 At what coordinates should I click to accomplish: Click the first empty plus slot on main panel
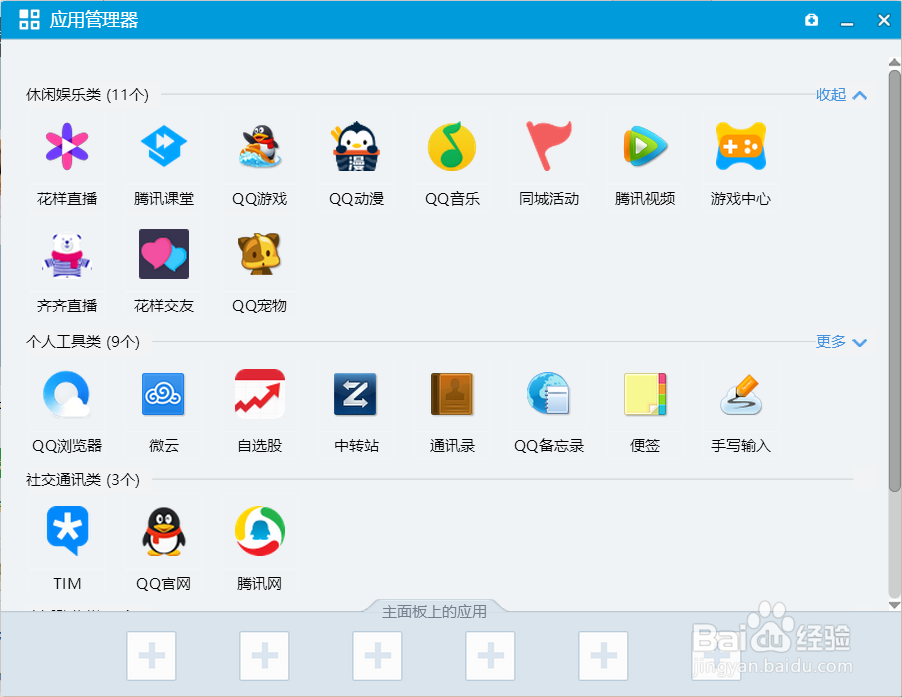[x=151, y=656]
